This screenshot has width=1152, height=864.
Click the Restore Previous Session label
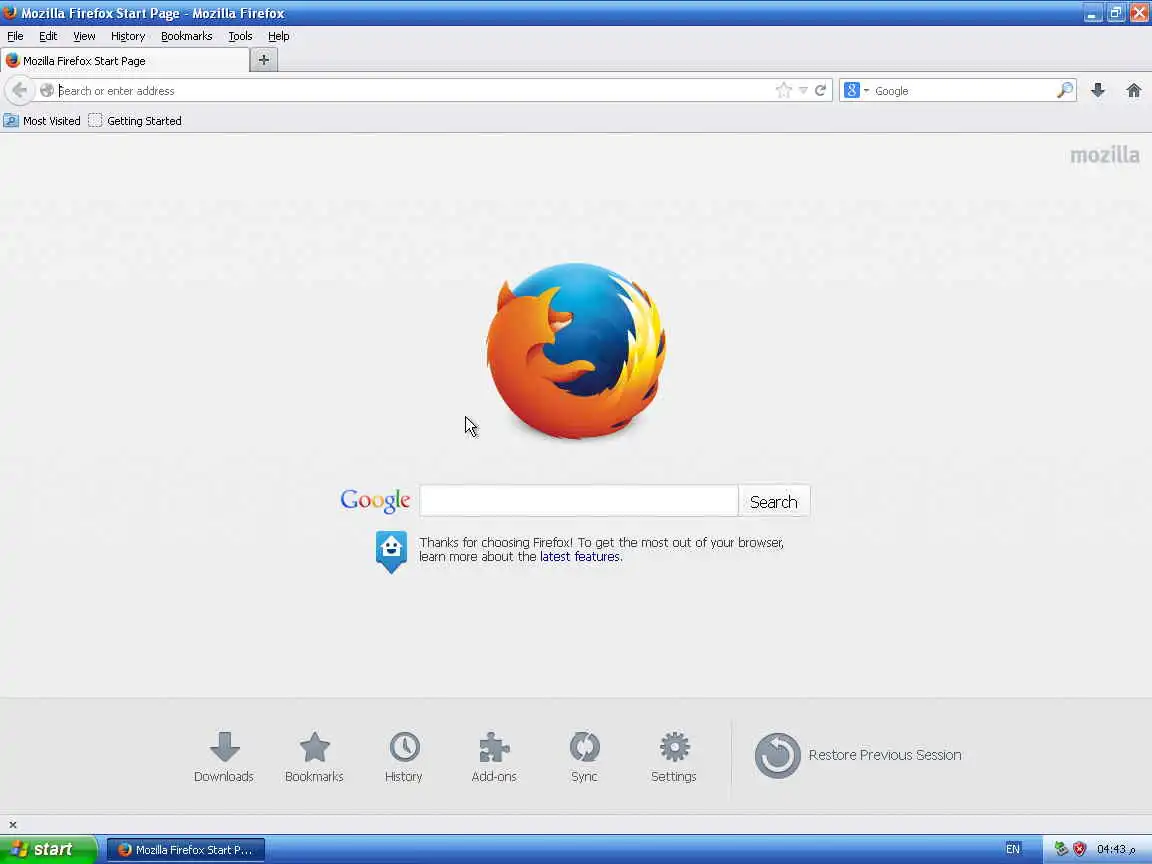(x=885, y=755)
